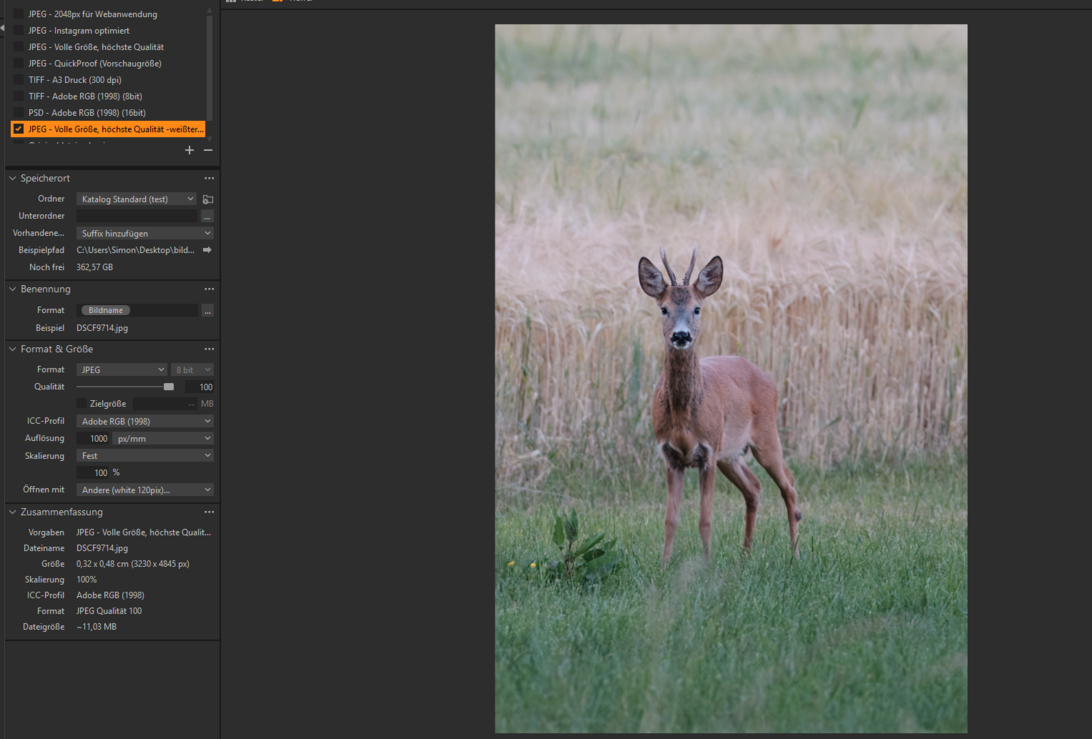Enable the Zielgröße checkbox
The height and width of the screenshot is (739, 1092).
(x=82, y=404)
